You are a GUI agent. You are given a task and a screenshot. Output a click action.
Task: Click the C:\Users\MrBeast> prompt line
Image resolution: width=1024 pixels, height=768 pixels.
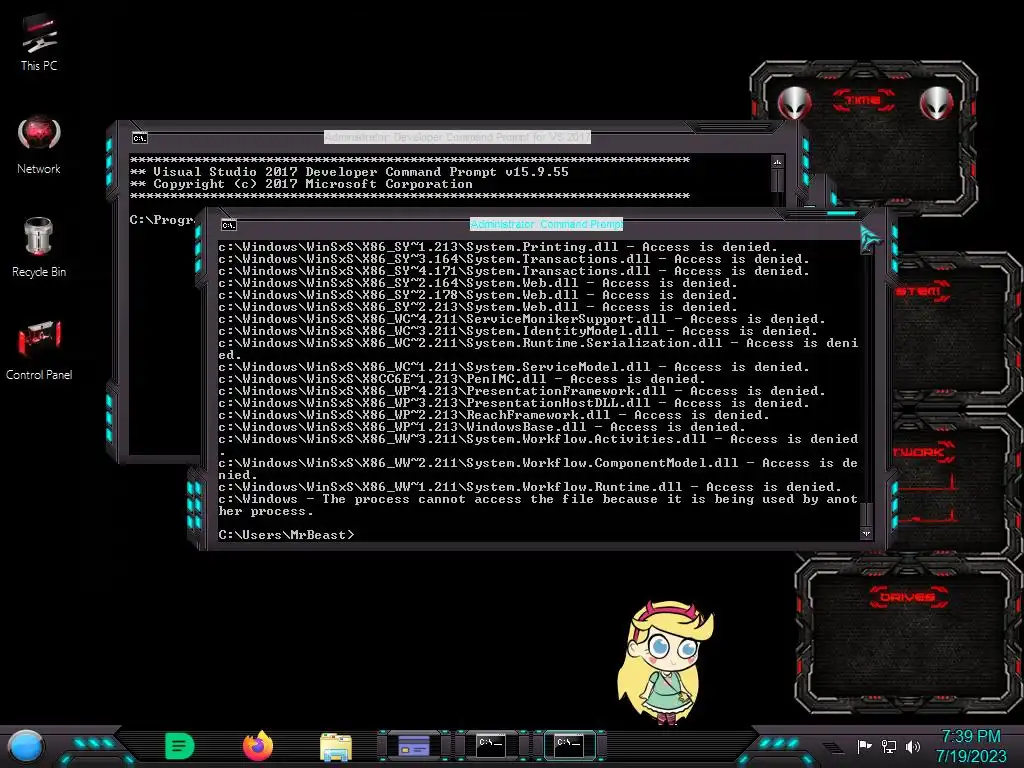click(x=286, y=535)
